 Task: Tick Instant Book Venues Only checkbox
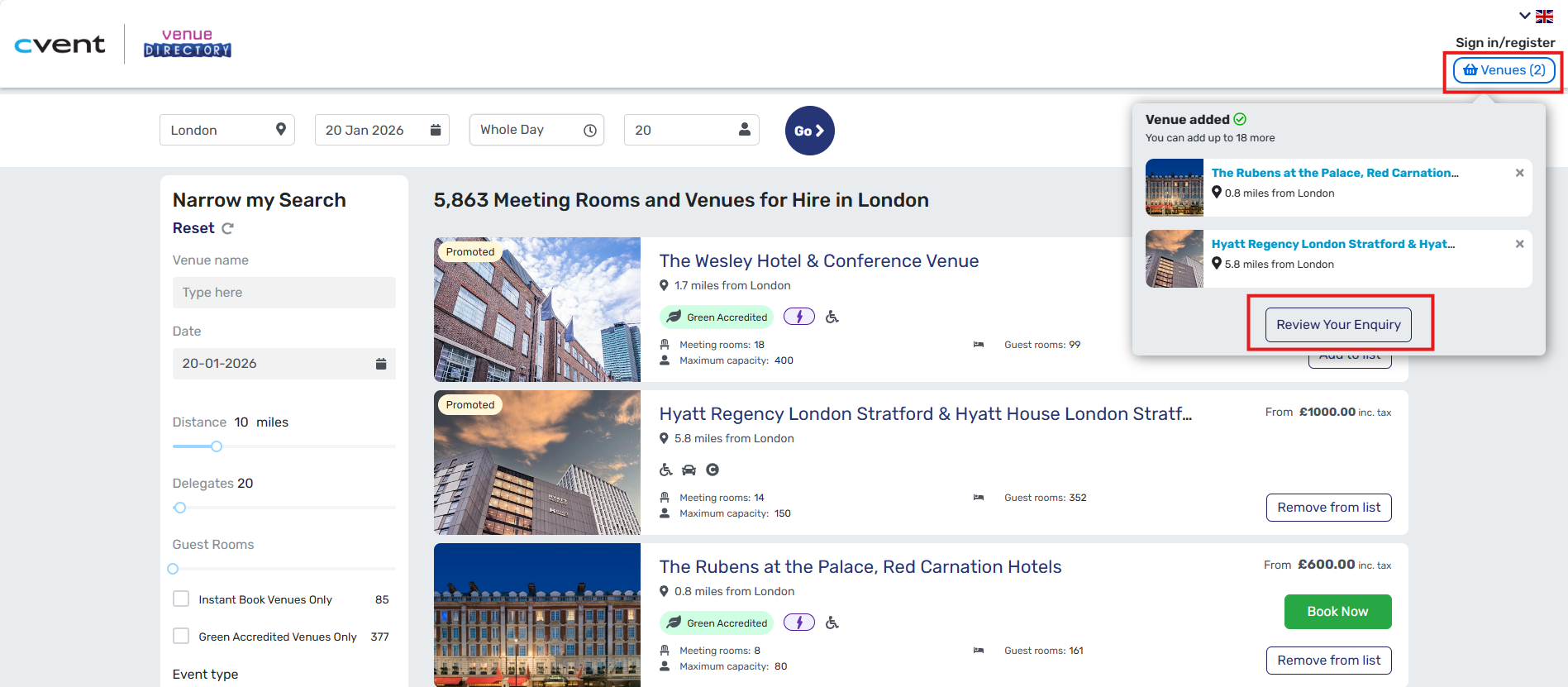click(181, 599)
